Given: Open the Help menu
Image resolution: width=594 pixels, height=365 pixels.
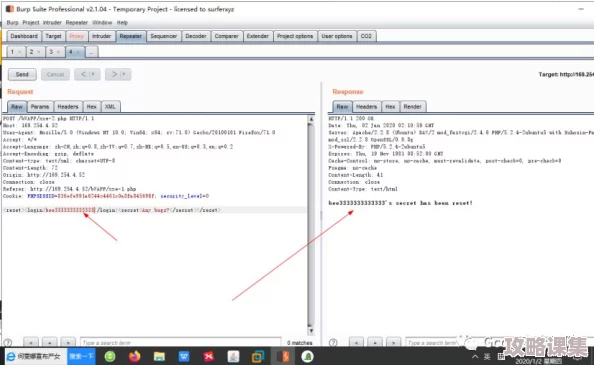Looking at the screenshot, I should (122, 22).
